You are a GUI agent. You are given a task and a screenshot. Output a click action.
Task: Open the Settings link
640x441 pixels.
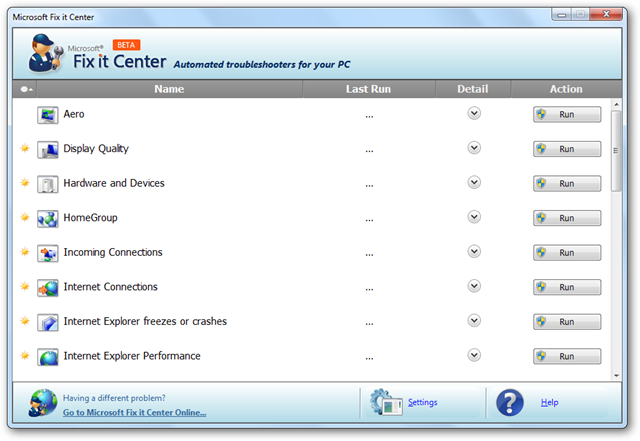422,402
